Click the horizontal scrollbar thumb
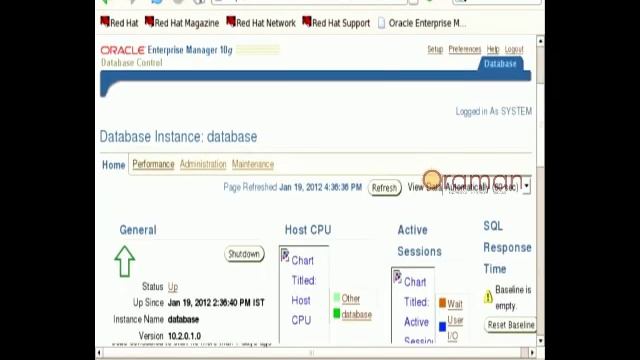This screenshot has height=360, width=640. [x=312, y=352]
